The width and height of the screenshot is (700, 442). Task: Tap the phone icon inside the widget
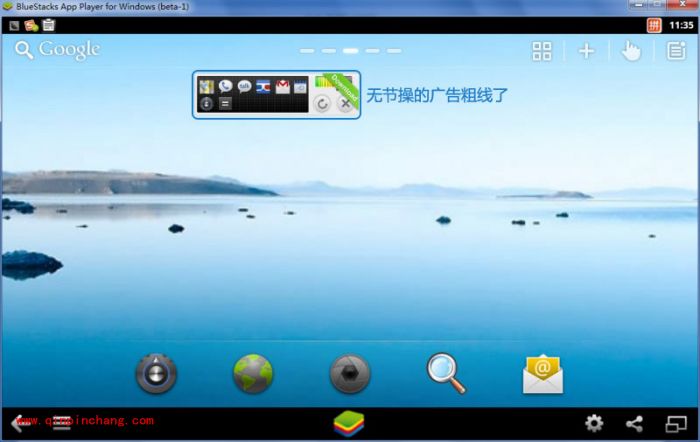(226, 86)
